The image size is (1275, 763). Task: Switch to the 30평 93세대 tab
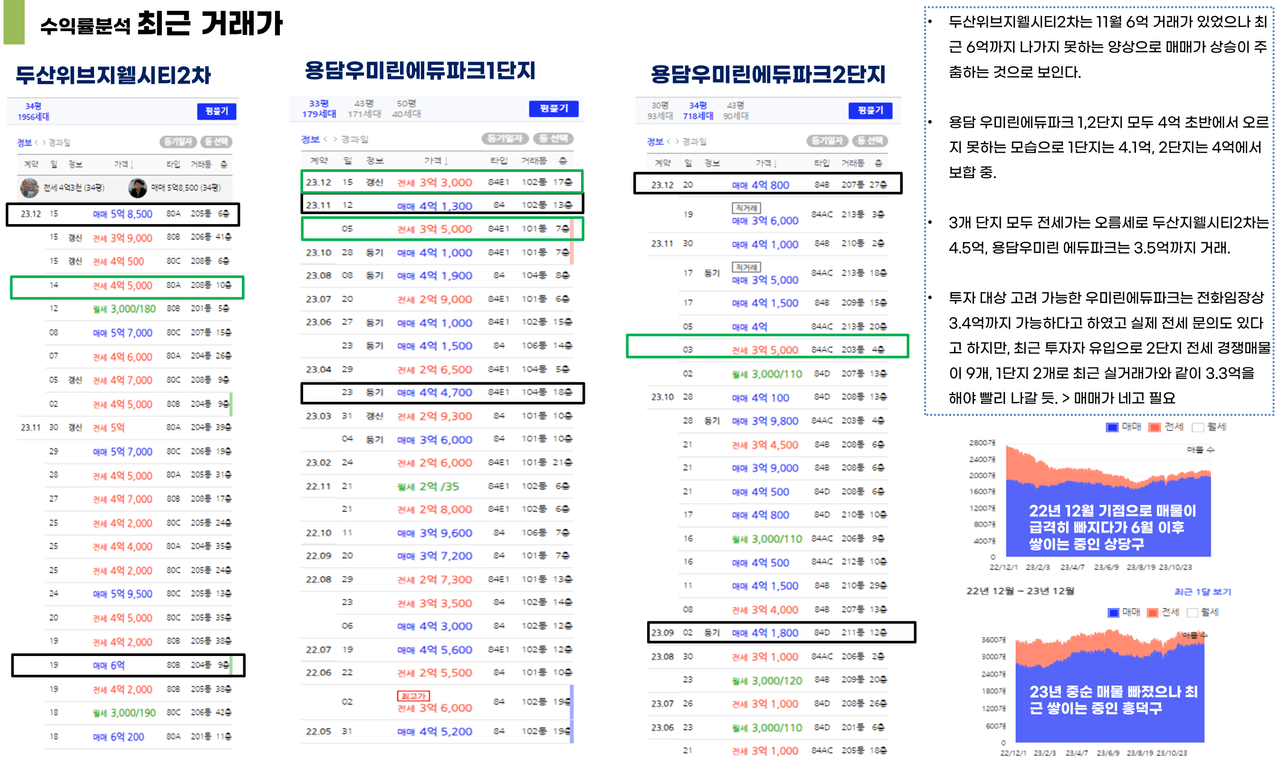[x=659, y=110]
